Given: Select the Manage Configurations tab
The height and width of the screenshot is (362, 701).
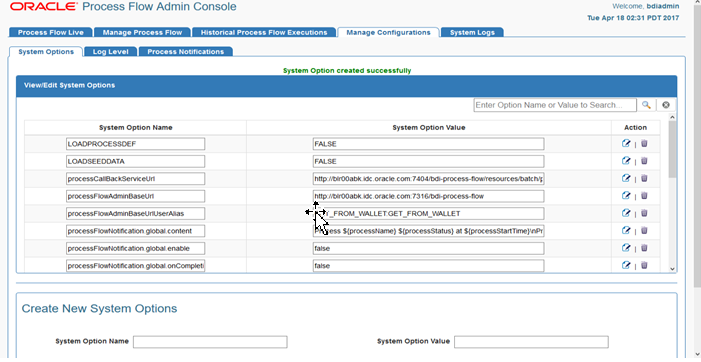Looking at the screenshot, I should [388, 32].
